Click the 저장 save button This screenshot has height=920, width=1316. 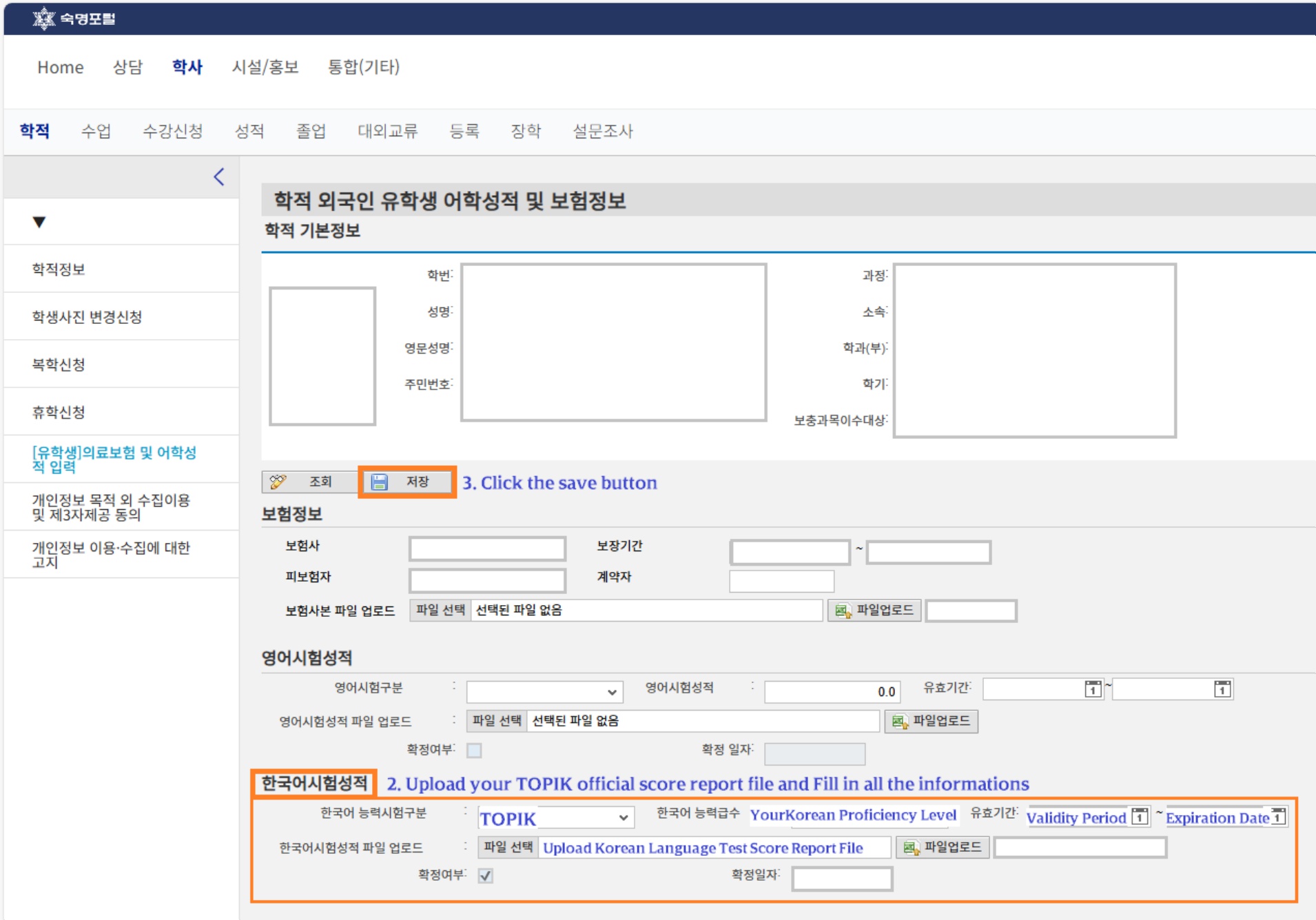[x=407, y=482]
